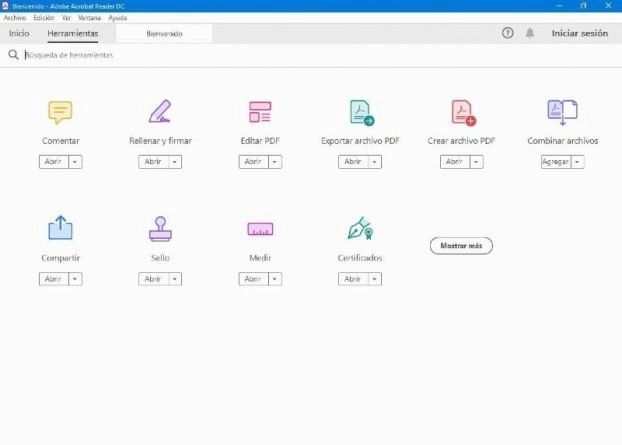This screenshot has width=622, height=445.
Task: Open notifications bell icon
Action: point(530,33)
